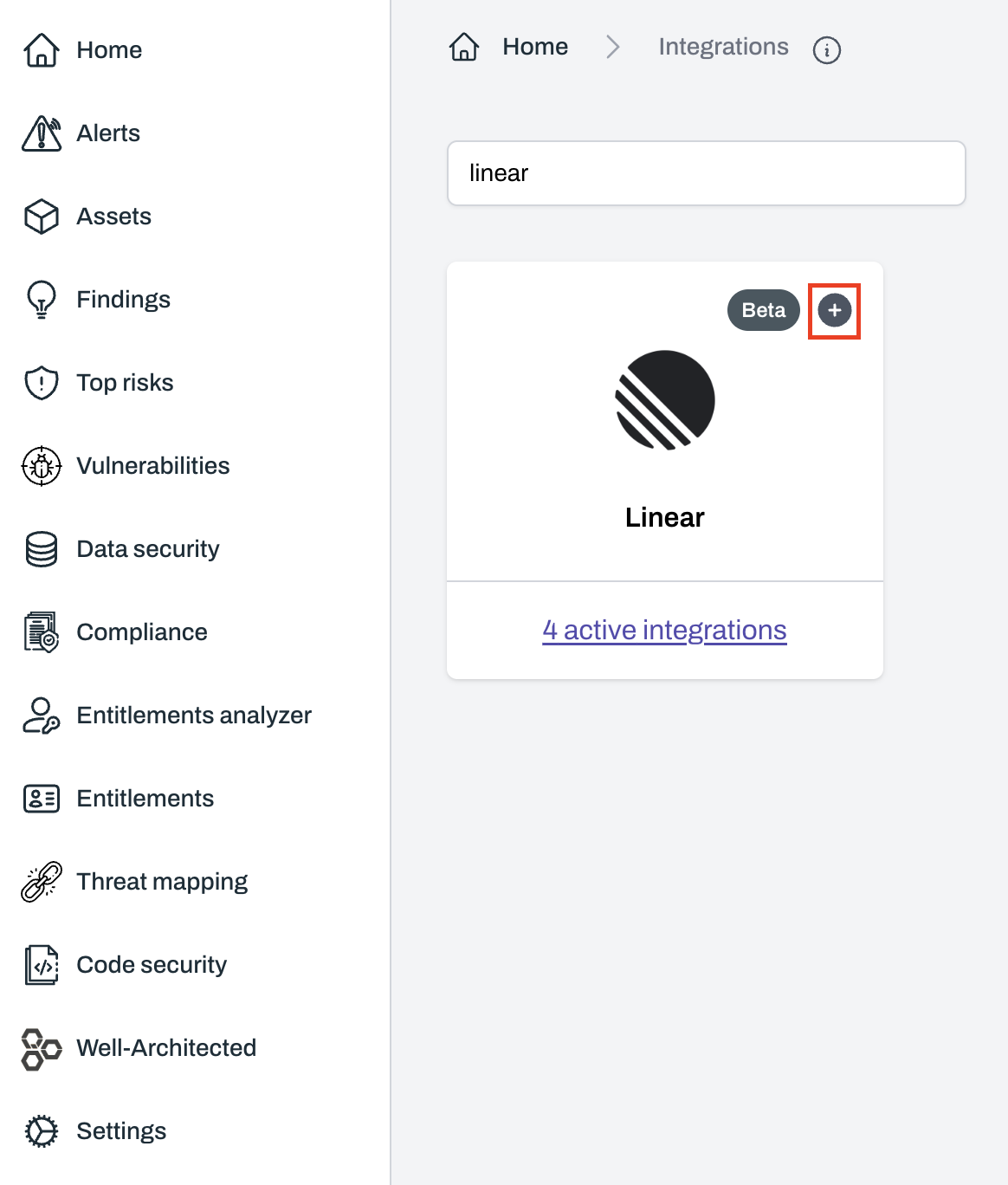The image size is (1008, 1185).
Task: Click the search field containing 'linear'
Action: pos(706,172)
